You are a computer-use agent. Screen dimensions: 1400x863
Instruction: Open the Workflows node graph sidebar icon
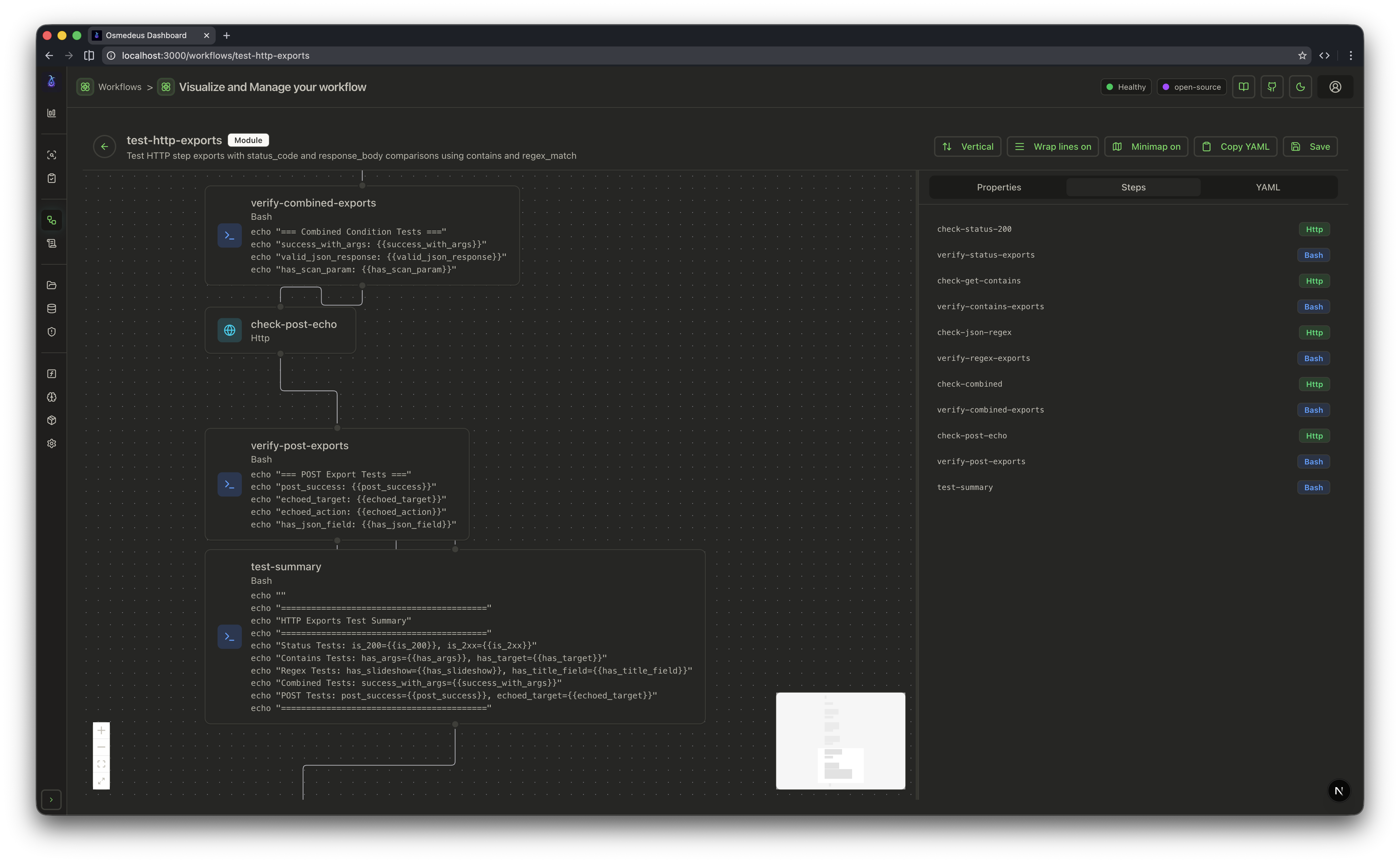click(52, 220)
